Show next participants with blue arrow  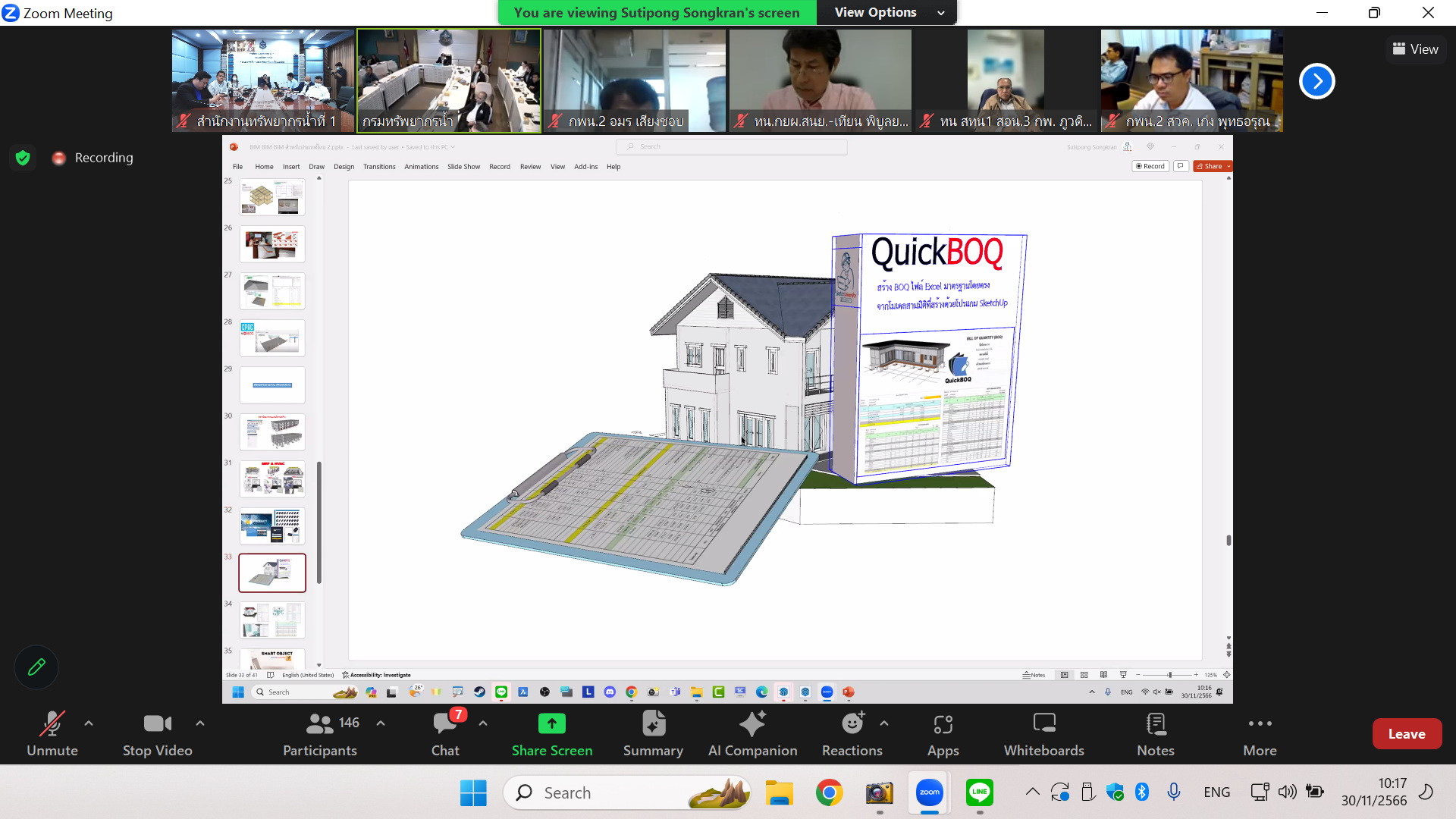click(1317, 81)
